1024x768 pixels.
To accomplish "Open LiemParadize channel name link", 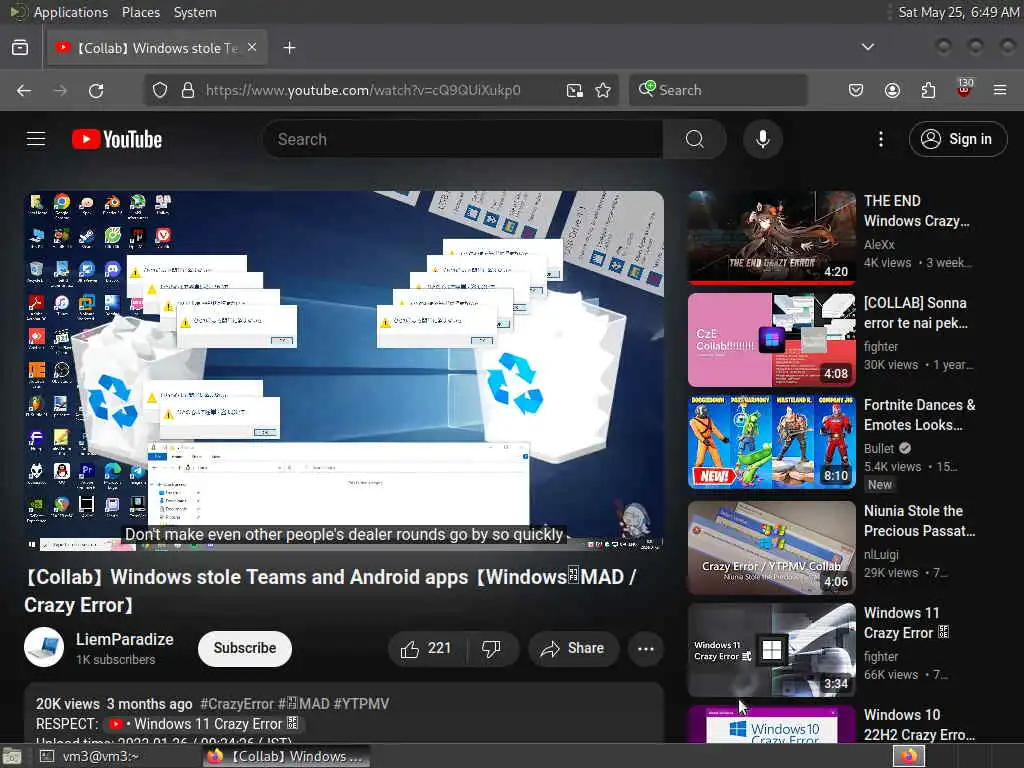I will 125,639.
